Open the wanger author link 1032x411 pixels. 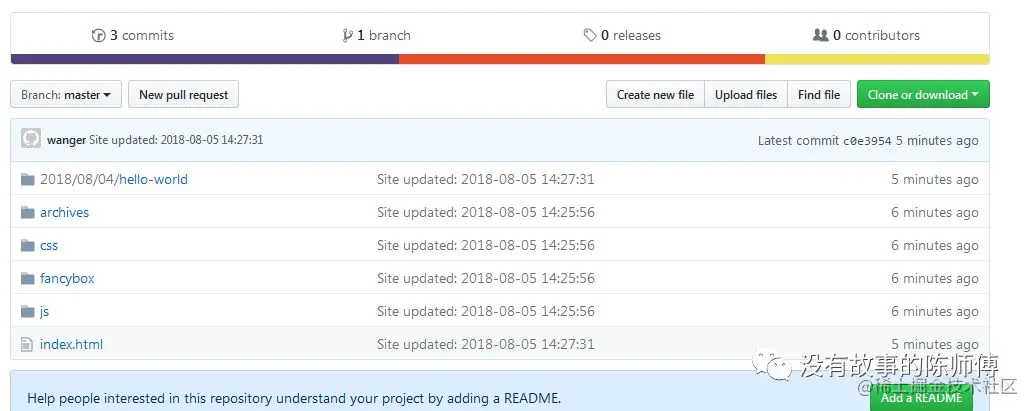coord(66,140)
